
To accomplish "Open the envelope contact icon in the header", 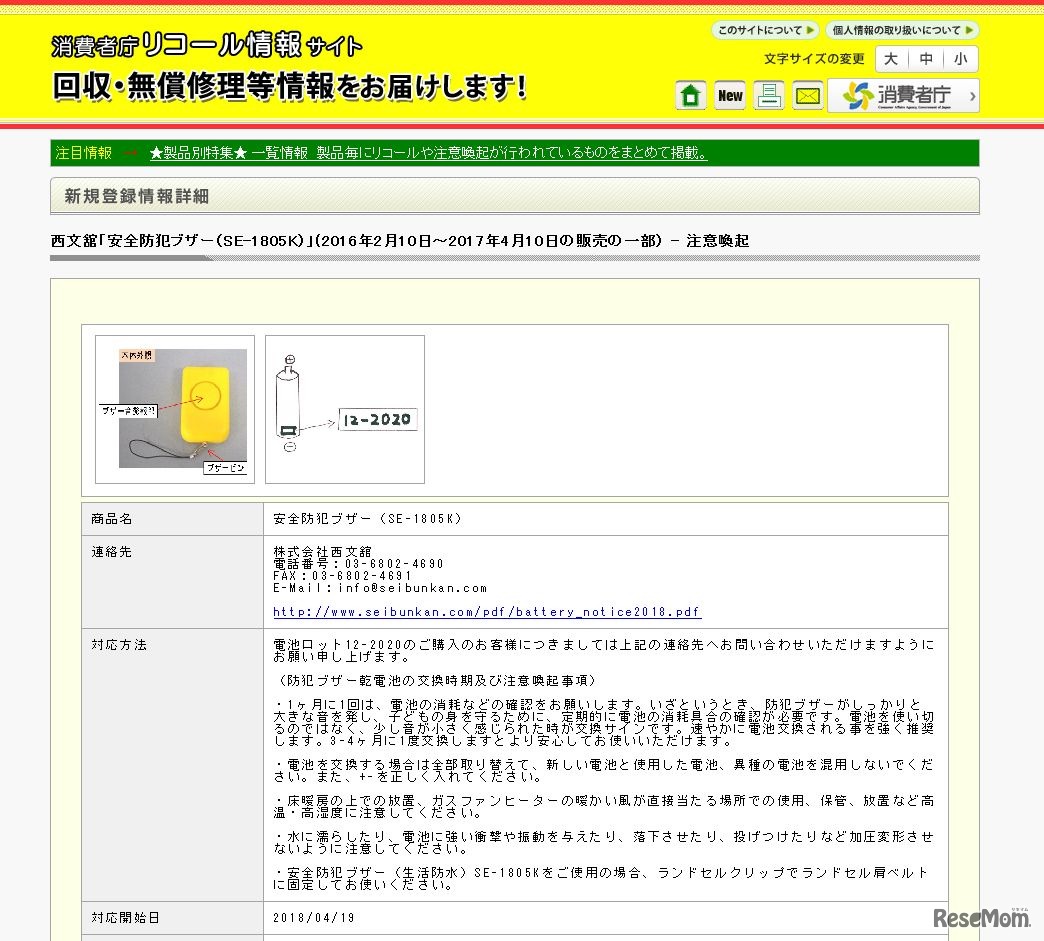I will point(807,96).
